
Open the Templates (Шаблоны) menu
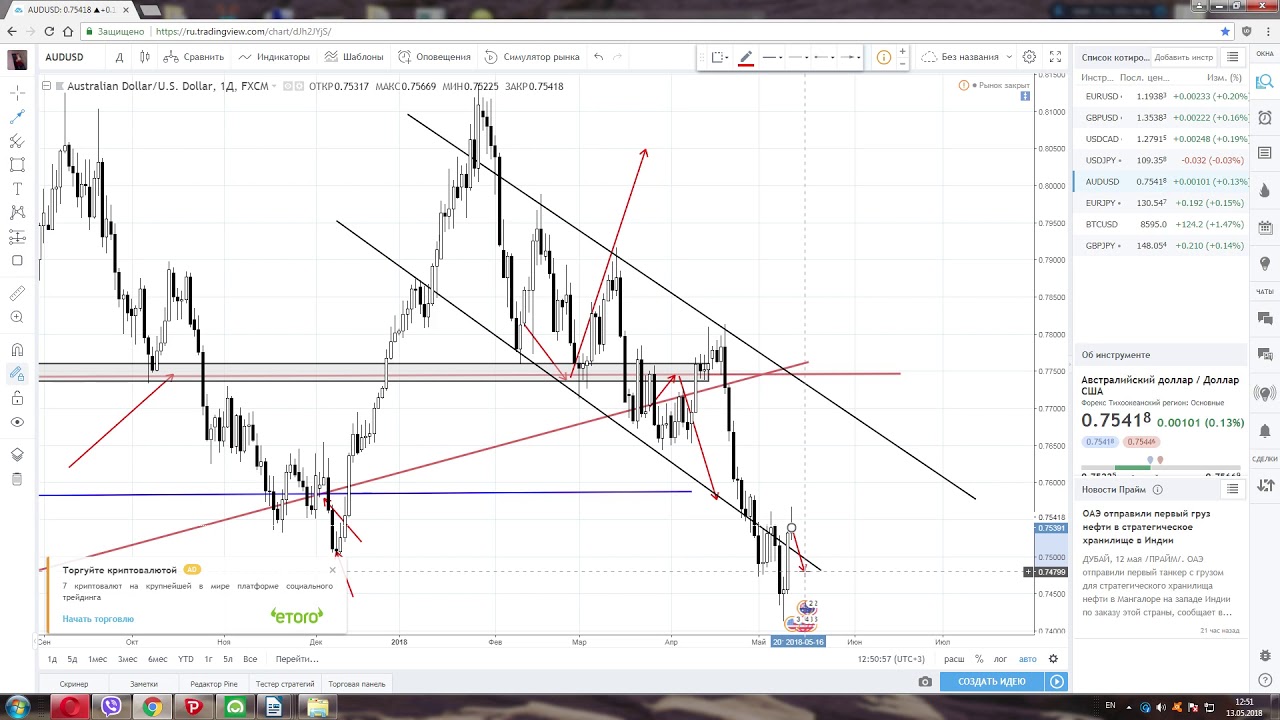[x=353, y=57]
